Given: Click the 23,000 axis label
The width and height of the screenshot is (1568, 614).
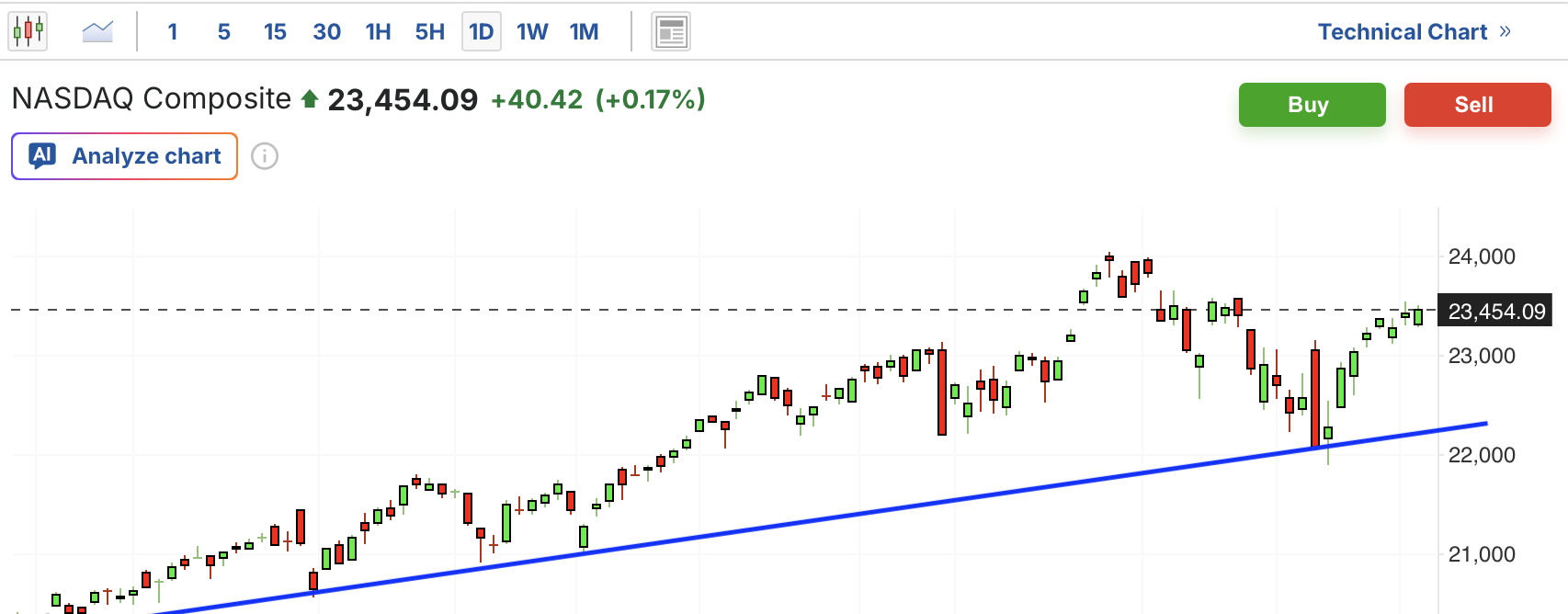Looking at the screenshot, I should coord(1482,356).
